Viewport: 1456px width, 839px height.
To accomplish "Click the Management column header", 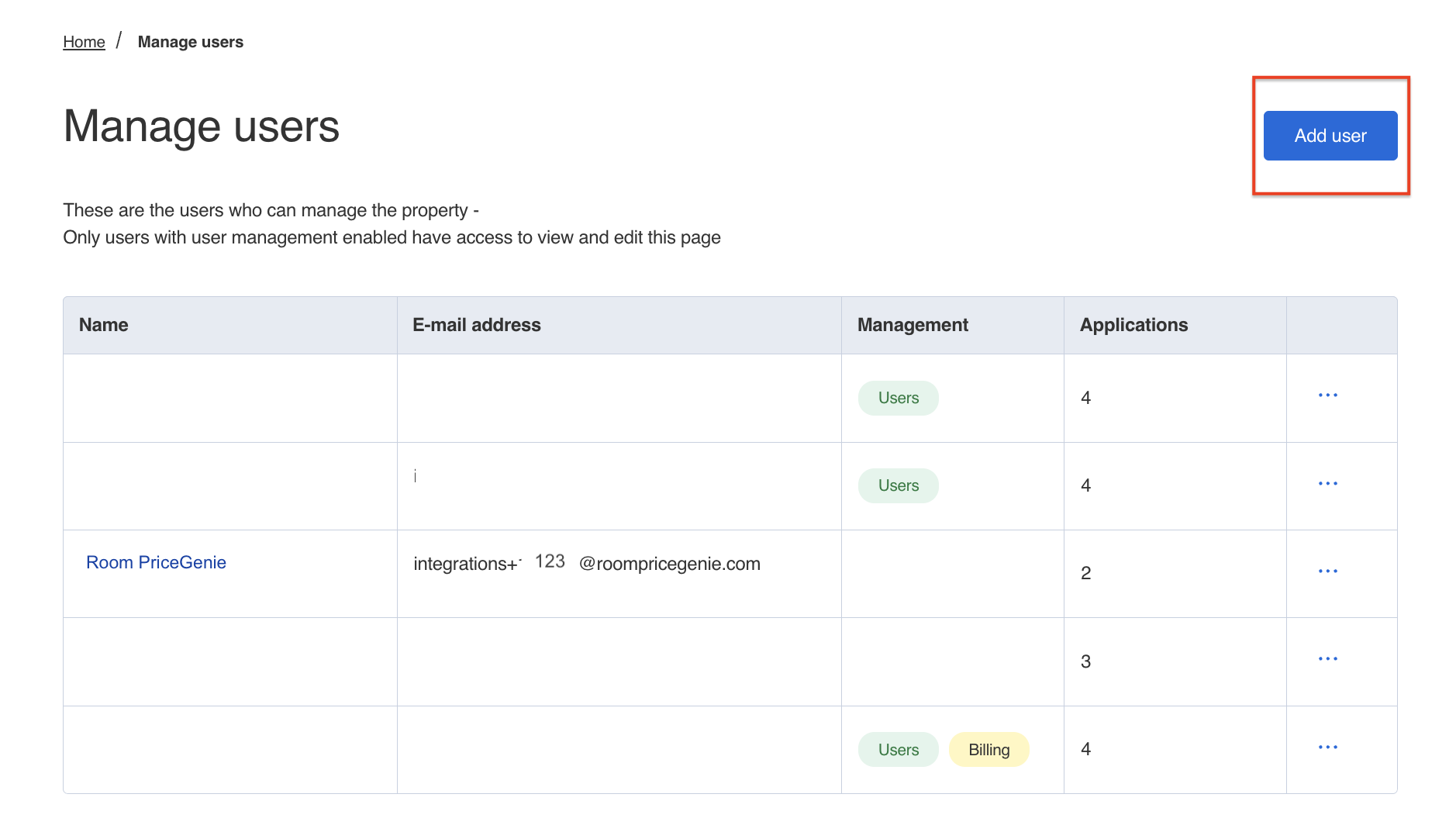I will click(x=913, y=325).
